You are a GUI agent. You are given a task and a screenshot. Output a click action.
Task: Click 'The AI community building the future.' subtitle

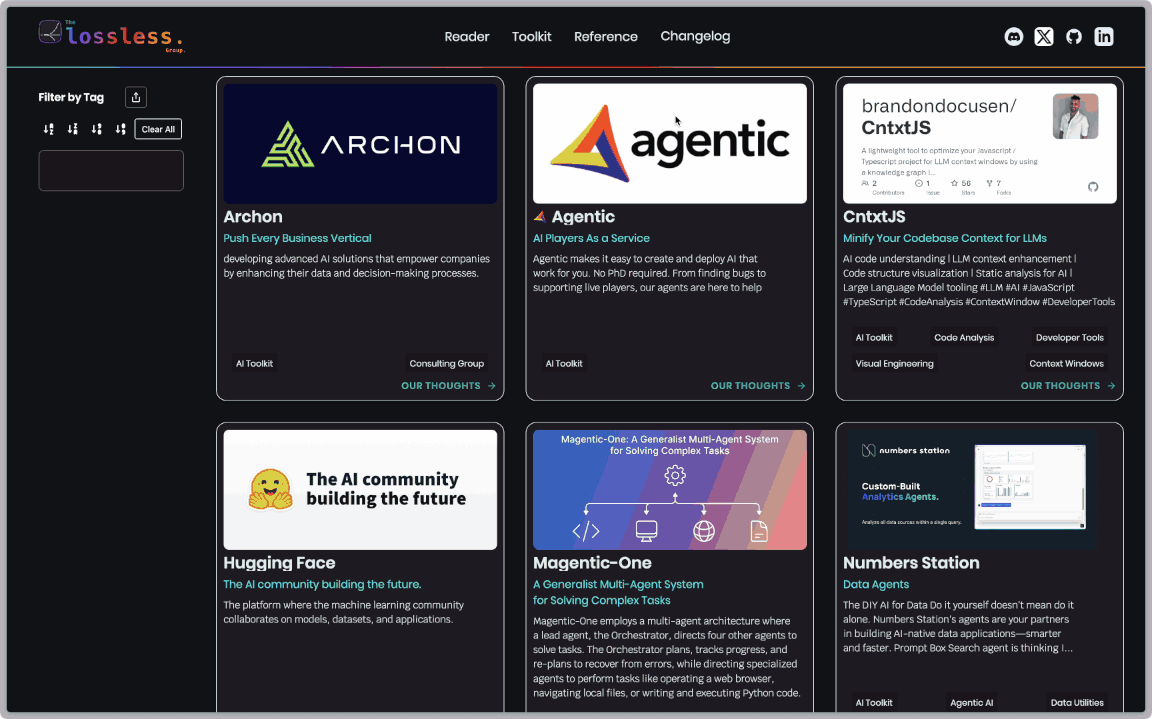click(323, 585)
